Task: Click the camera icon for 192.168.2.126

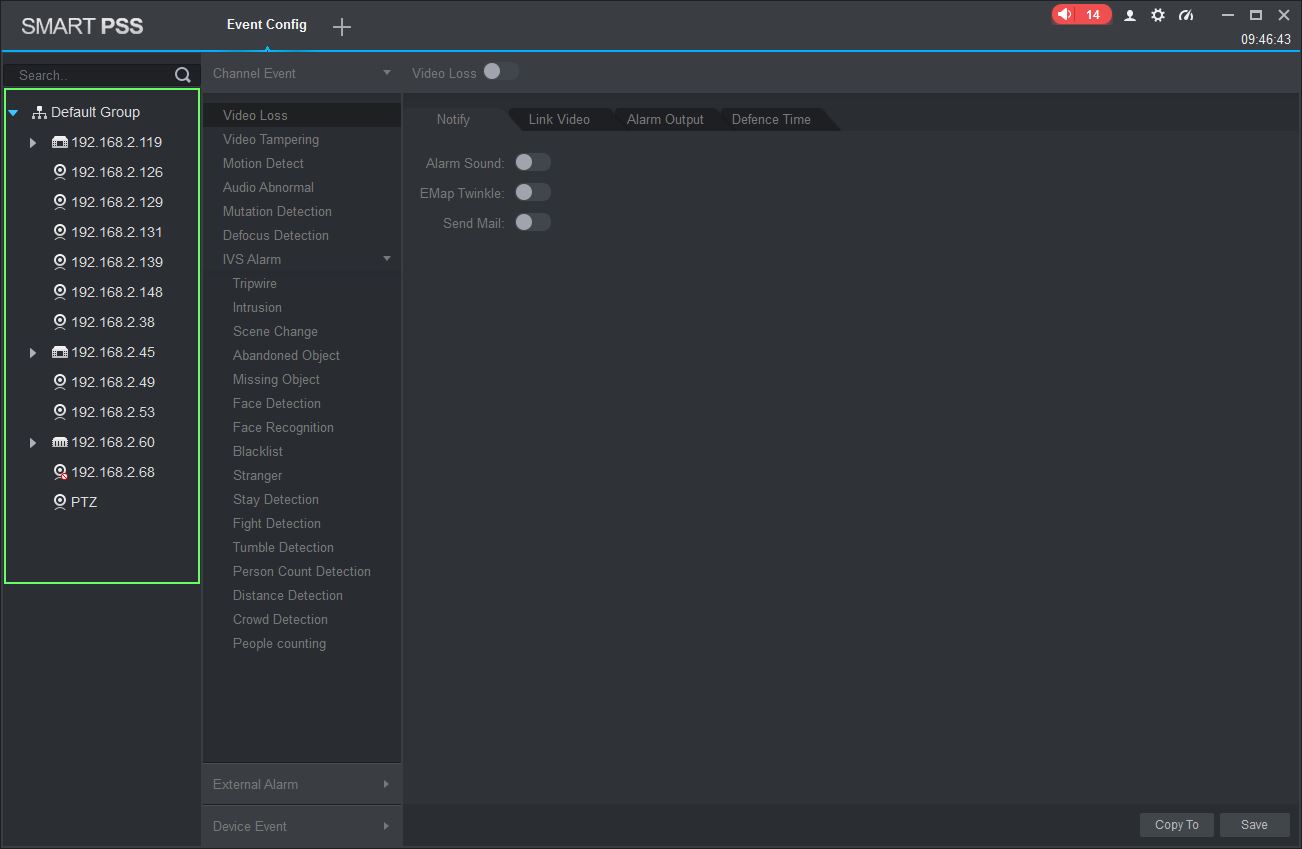Action: click(60, 172)
